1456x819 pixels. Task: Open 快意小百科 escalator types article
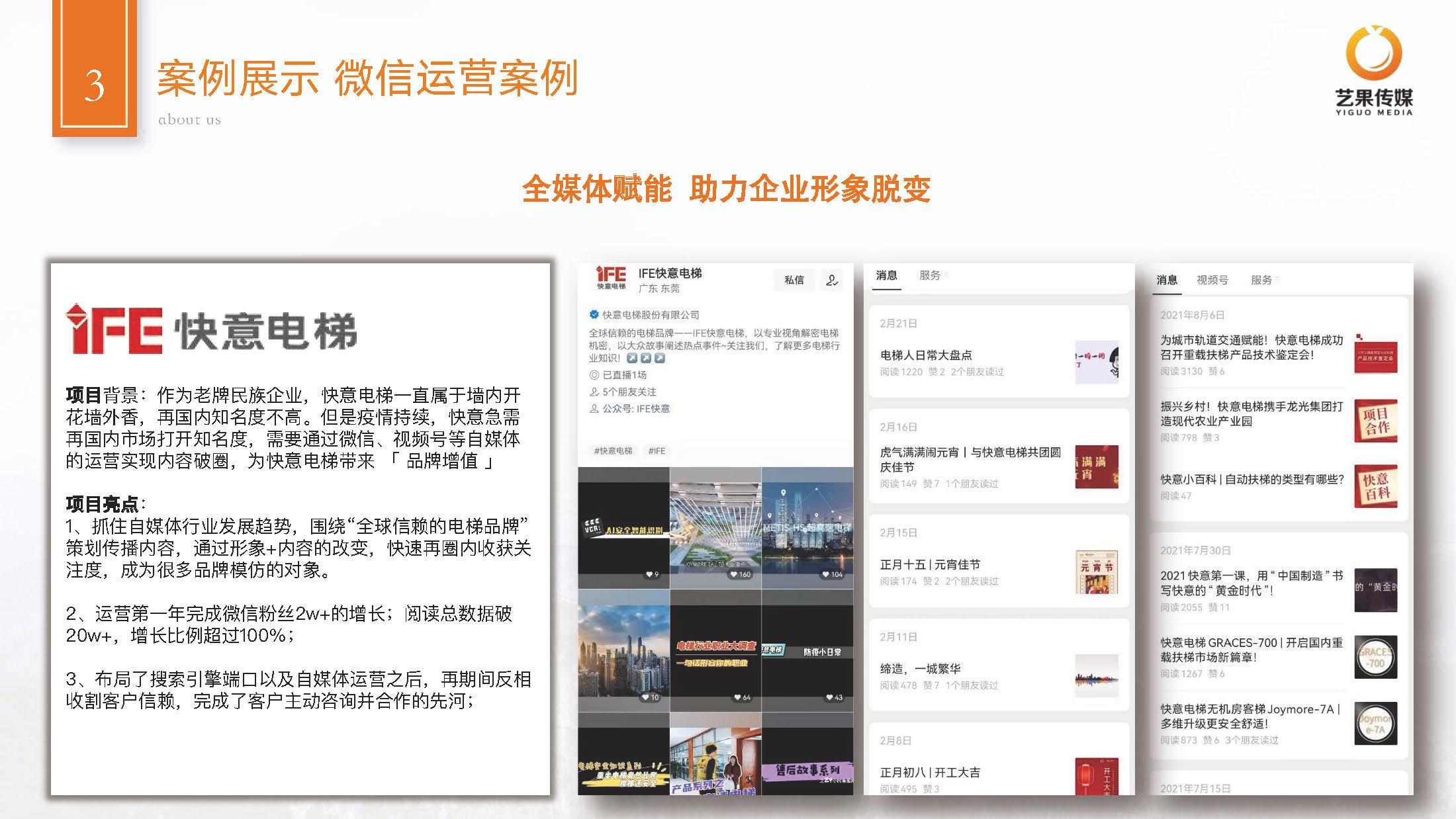point(1251,479)
